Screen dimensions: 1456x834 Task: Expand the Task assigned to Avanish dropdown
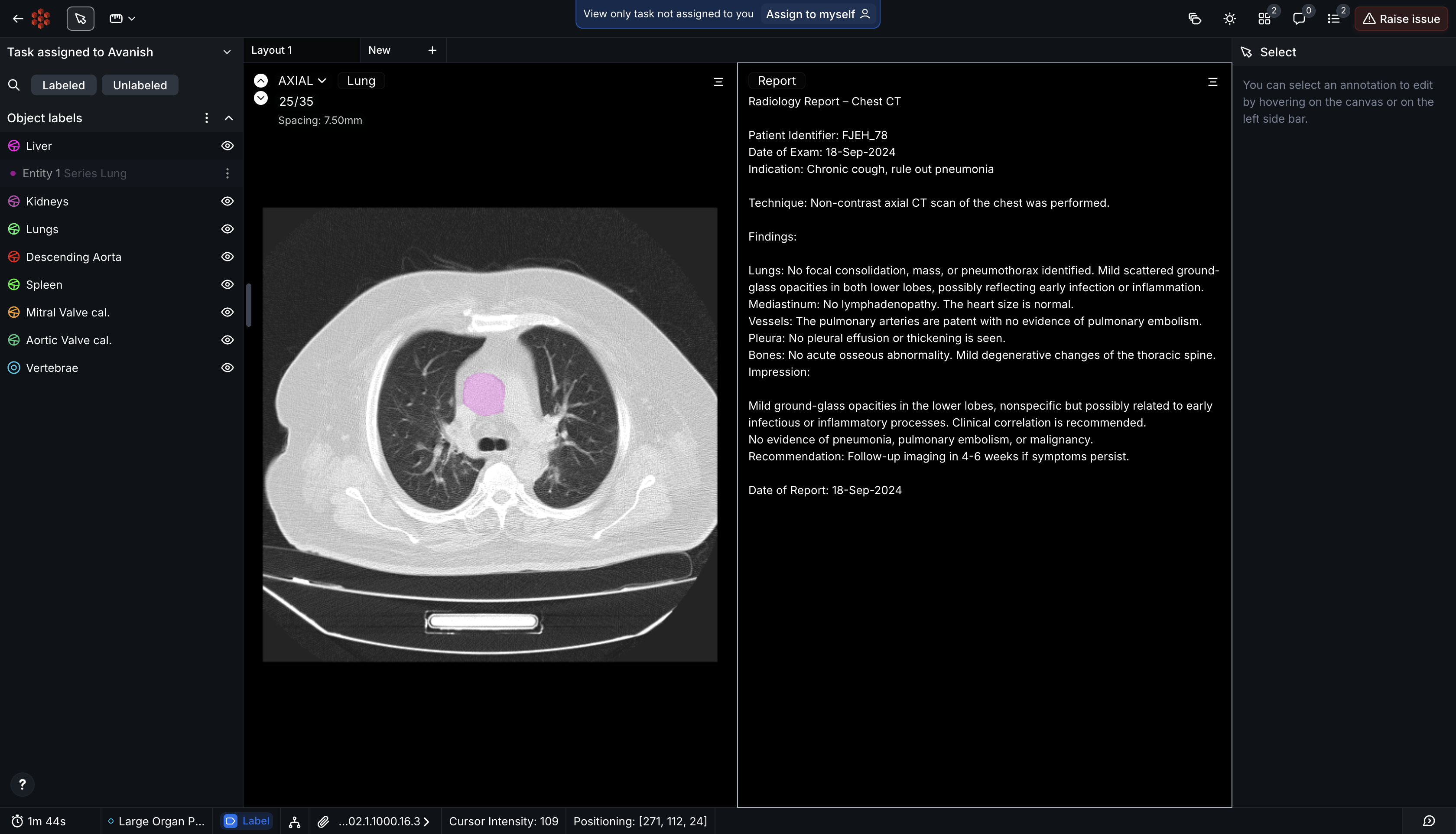click(x=227, y=52)
